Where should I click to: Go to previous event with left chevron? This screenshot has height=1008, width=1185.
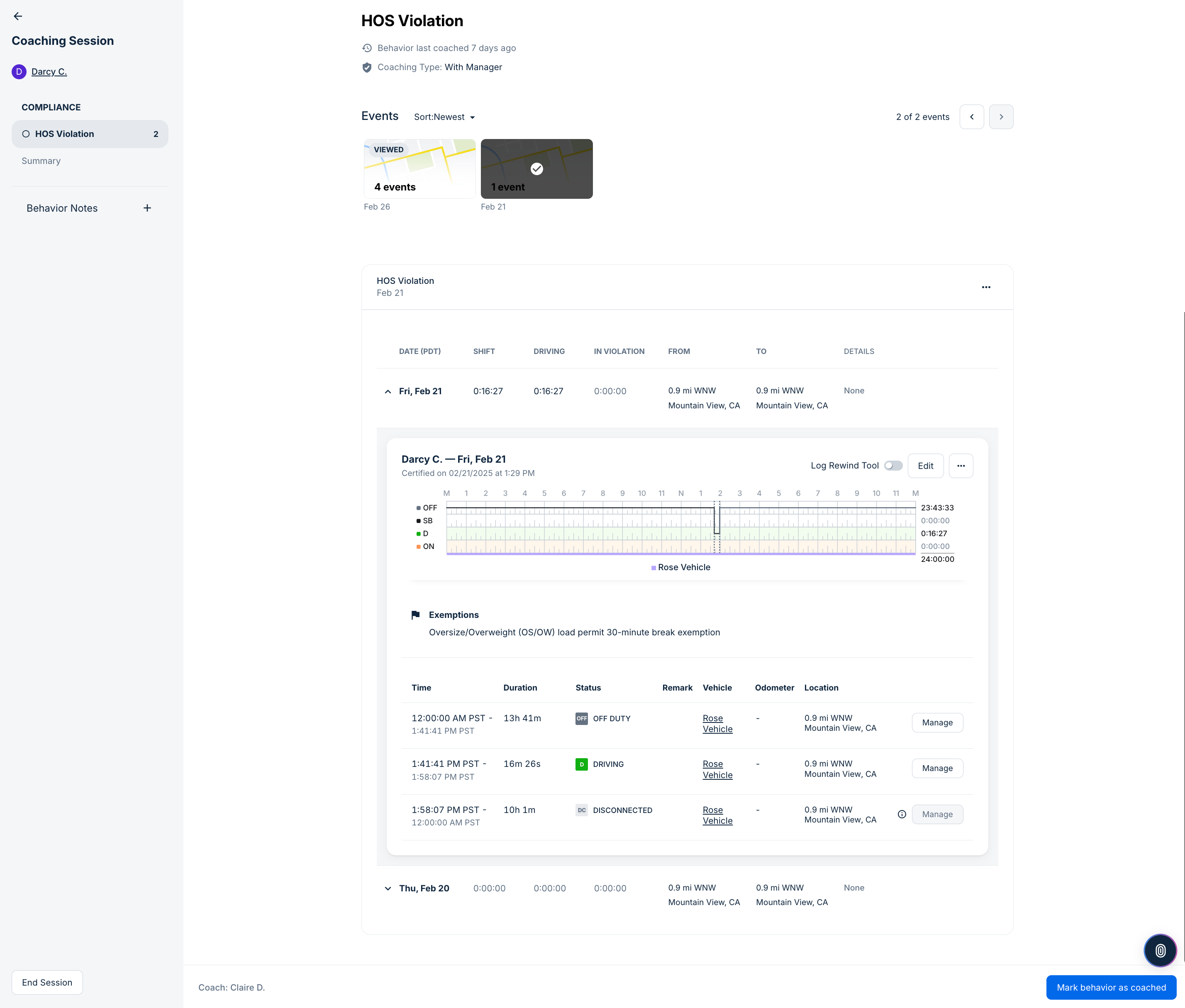pyautogui.click(x=971, y=117)
